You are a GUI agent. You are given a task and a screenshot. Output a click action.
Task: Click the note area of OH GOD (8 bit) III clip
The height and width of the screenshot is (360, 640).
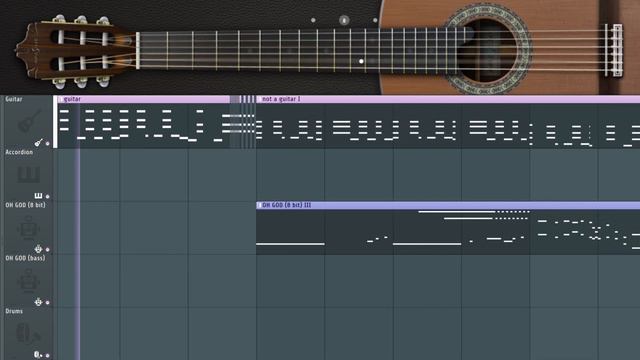[x=448, y=231]
